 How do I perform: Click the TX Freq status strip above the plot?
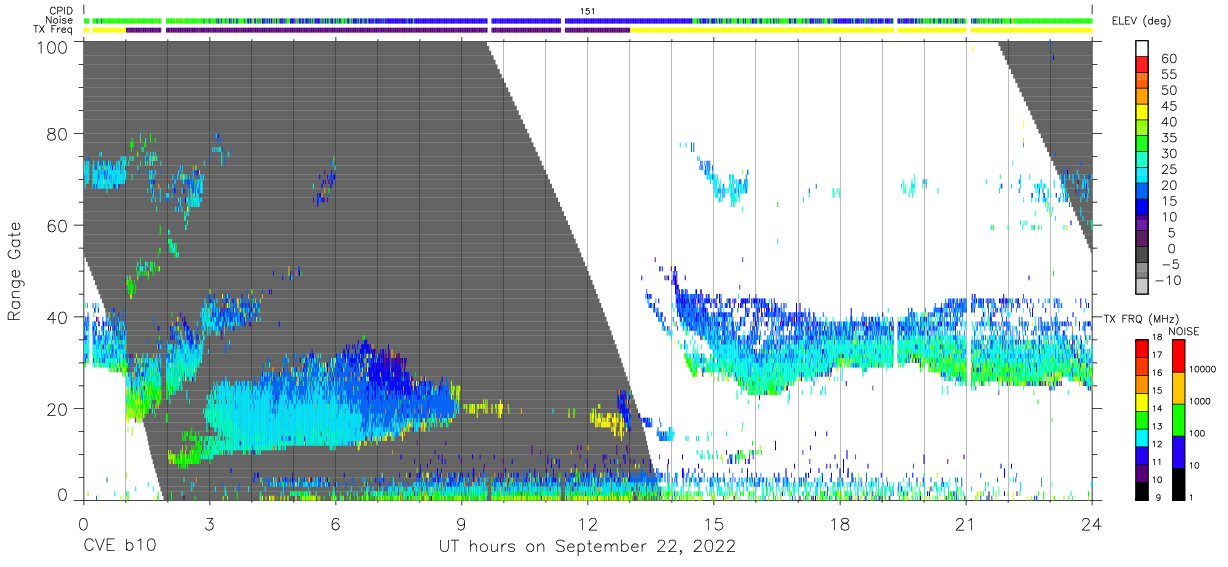tap(588, 30)
